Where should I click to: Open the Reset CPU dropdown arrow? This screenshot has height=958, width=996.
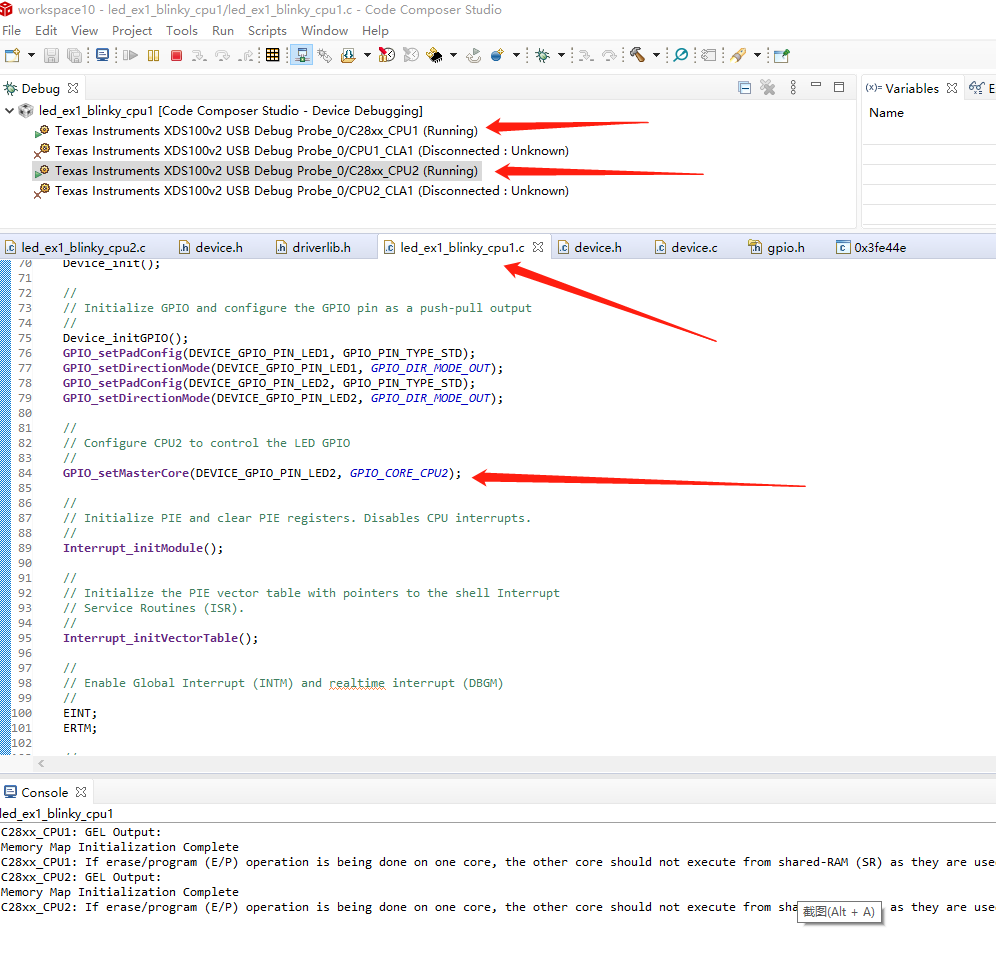tap(454, 55)
